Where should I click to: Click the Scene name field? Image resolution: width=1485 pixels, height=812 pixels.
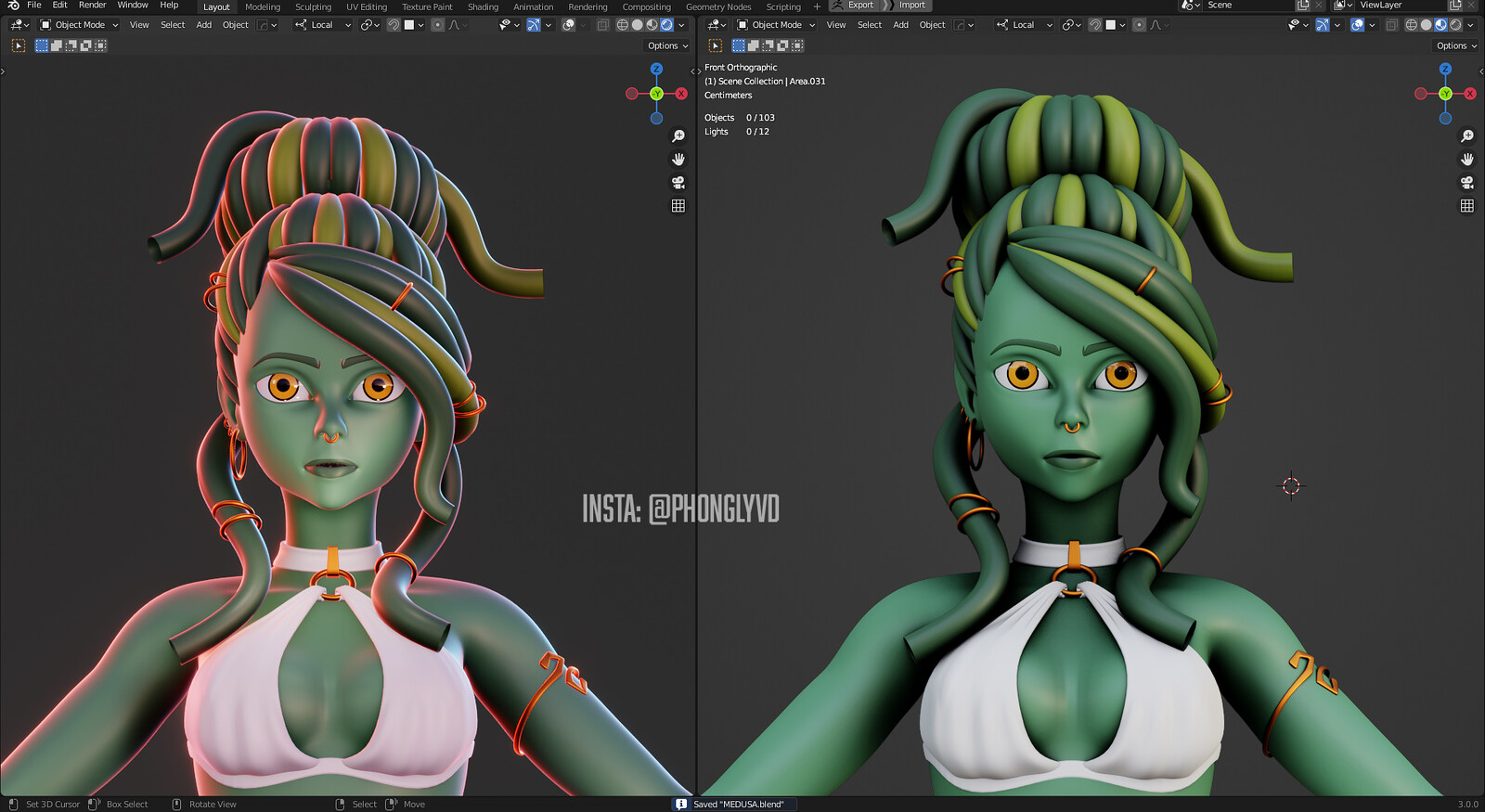pyautogui.click(x=1249, y=6)
